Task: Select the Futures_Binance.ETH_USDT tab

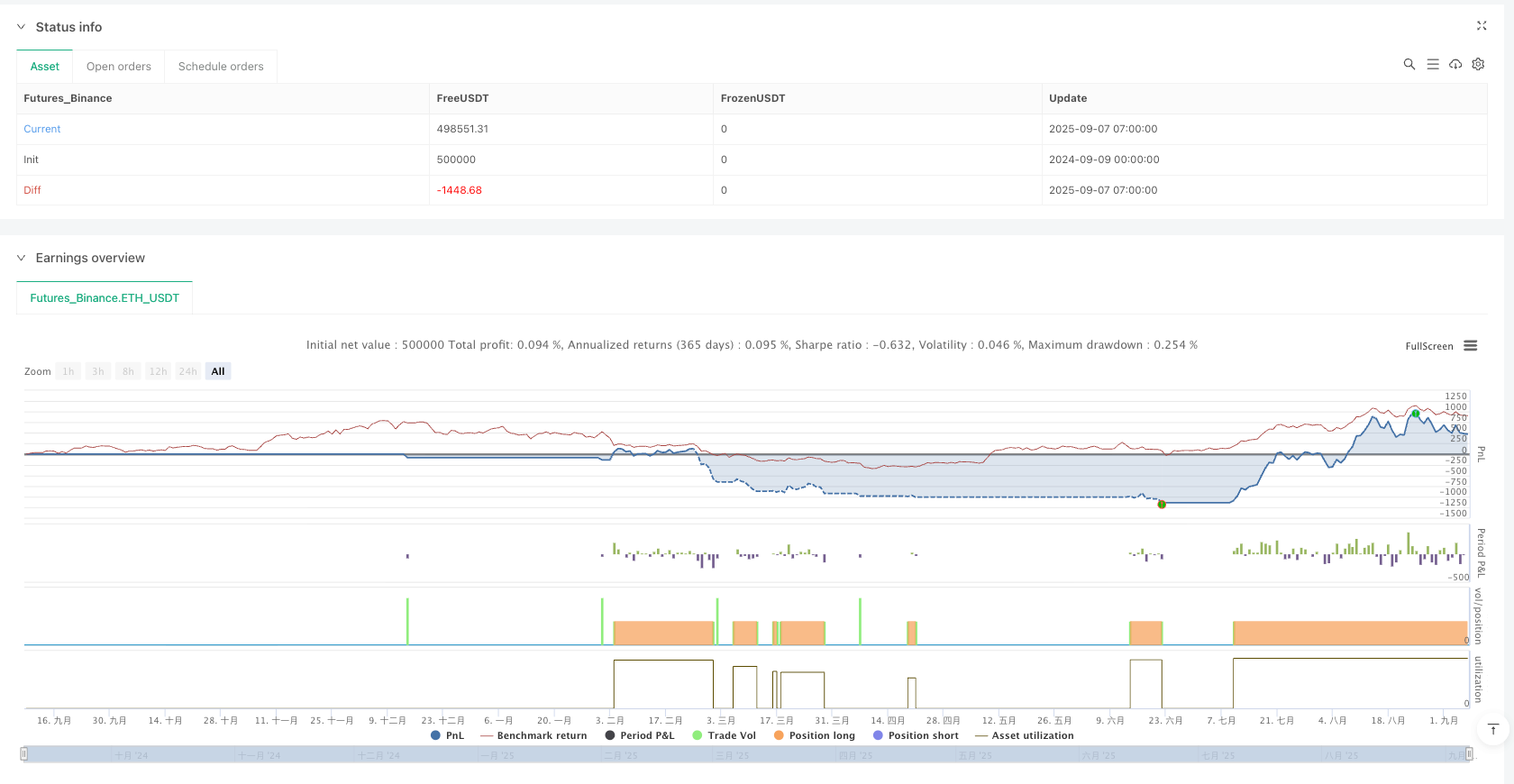Action: click(x=105, y=298)
